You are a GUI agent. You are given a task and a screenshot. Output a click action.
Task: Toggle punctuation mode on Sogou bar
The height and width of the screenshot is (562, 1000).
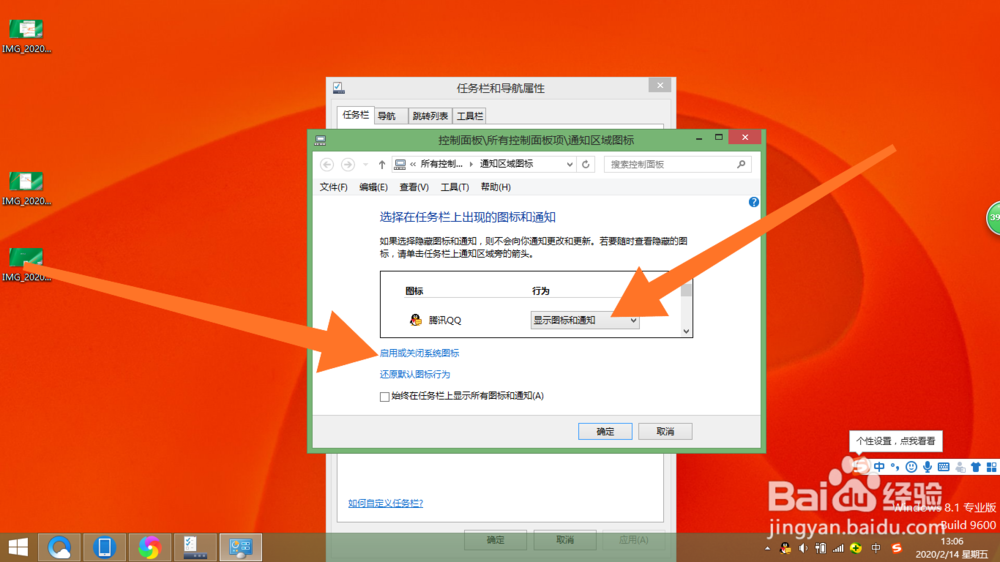[895, 467]
